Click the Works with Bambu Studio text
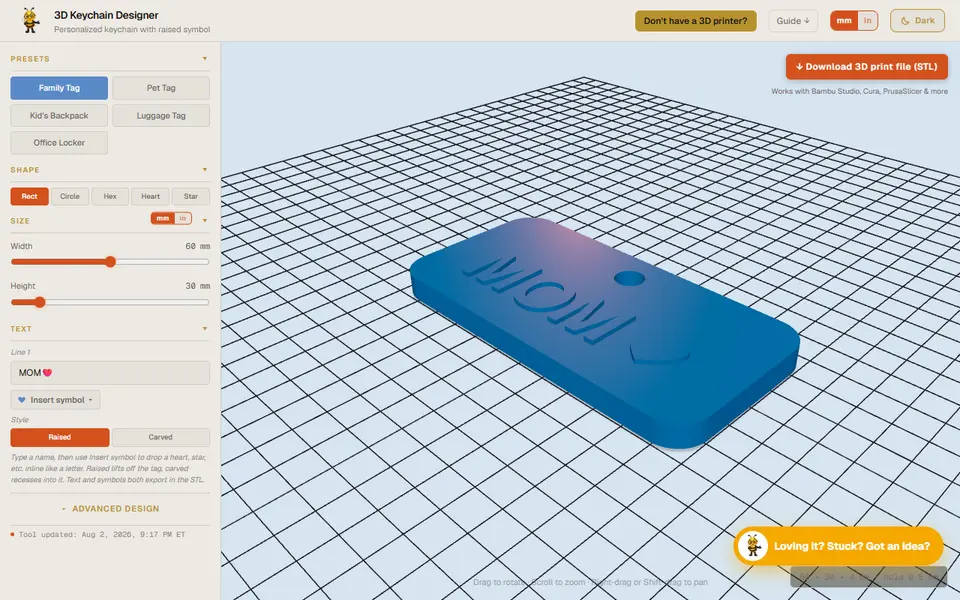Image resolution: width=960 pixels, height=600 pixels. tap(859, 91)
